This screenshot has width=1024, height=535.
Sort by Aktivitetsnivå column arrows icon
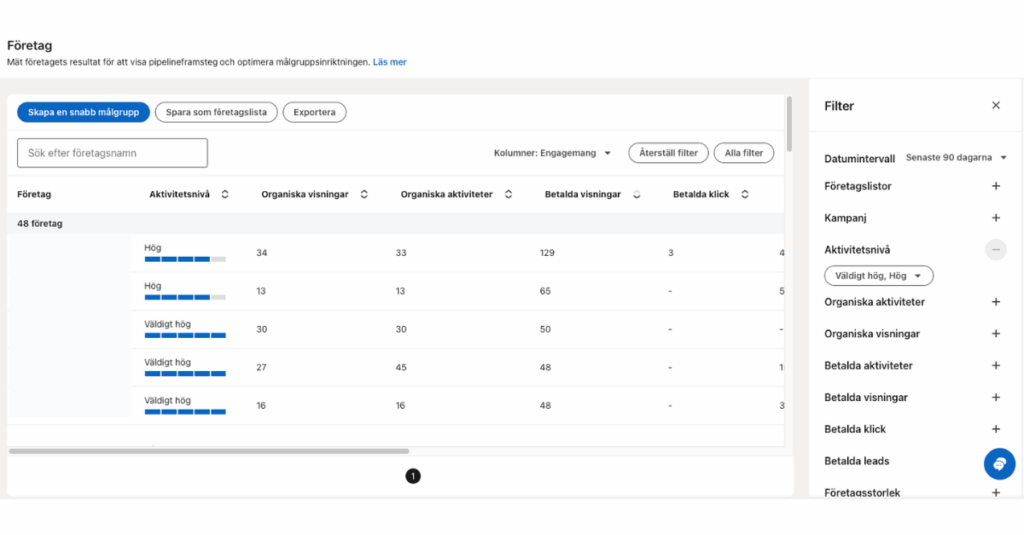pyautogui.click(x=225, y=194)
